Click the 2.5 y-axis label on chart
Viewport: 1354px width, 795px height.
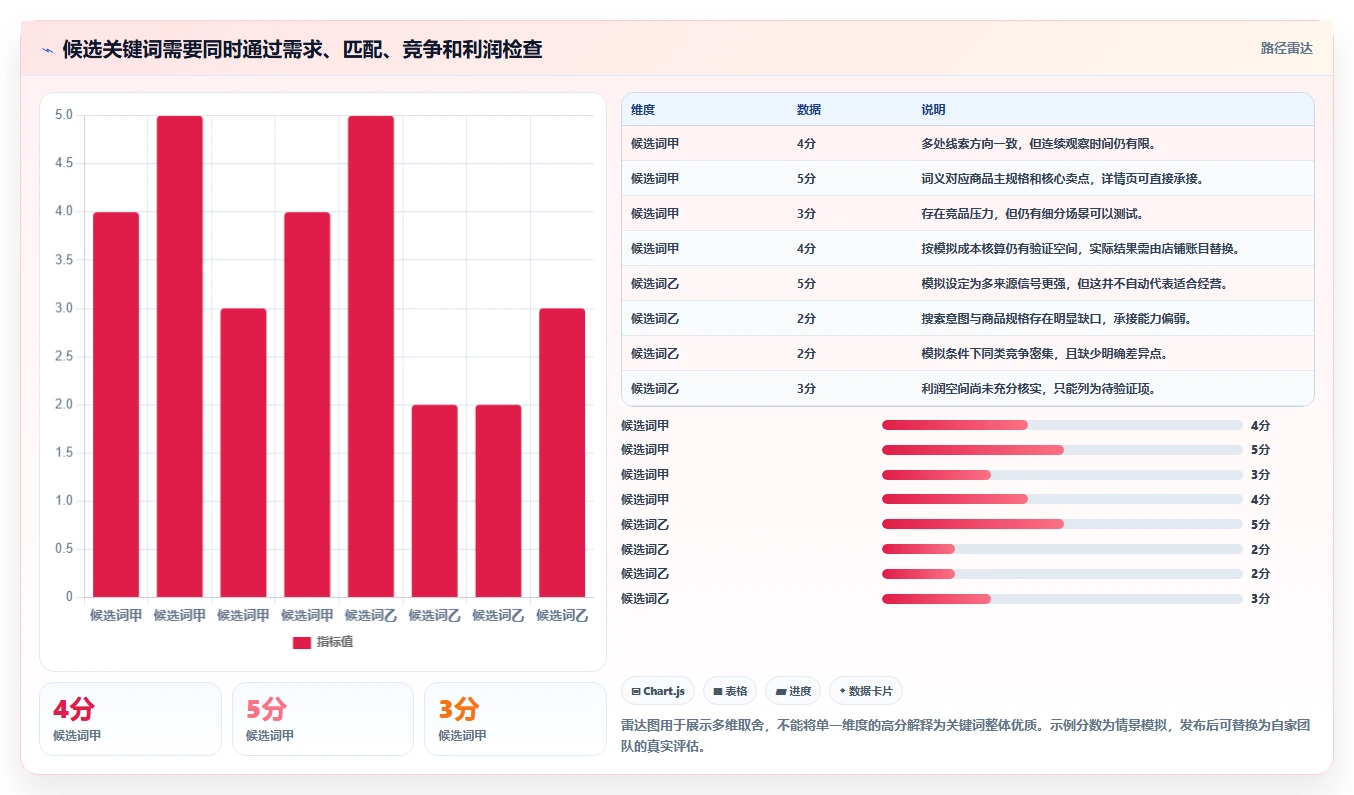(x=64, y=356)
